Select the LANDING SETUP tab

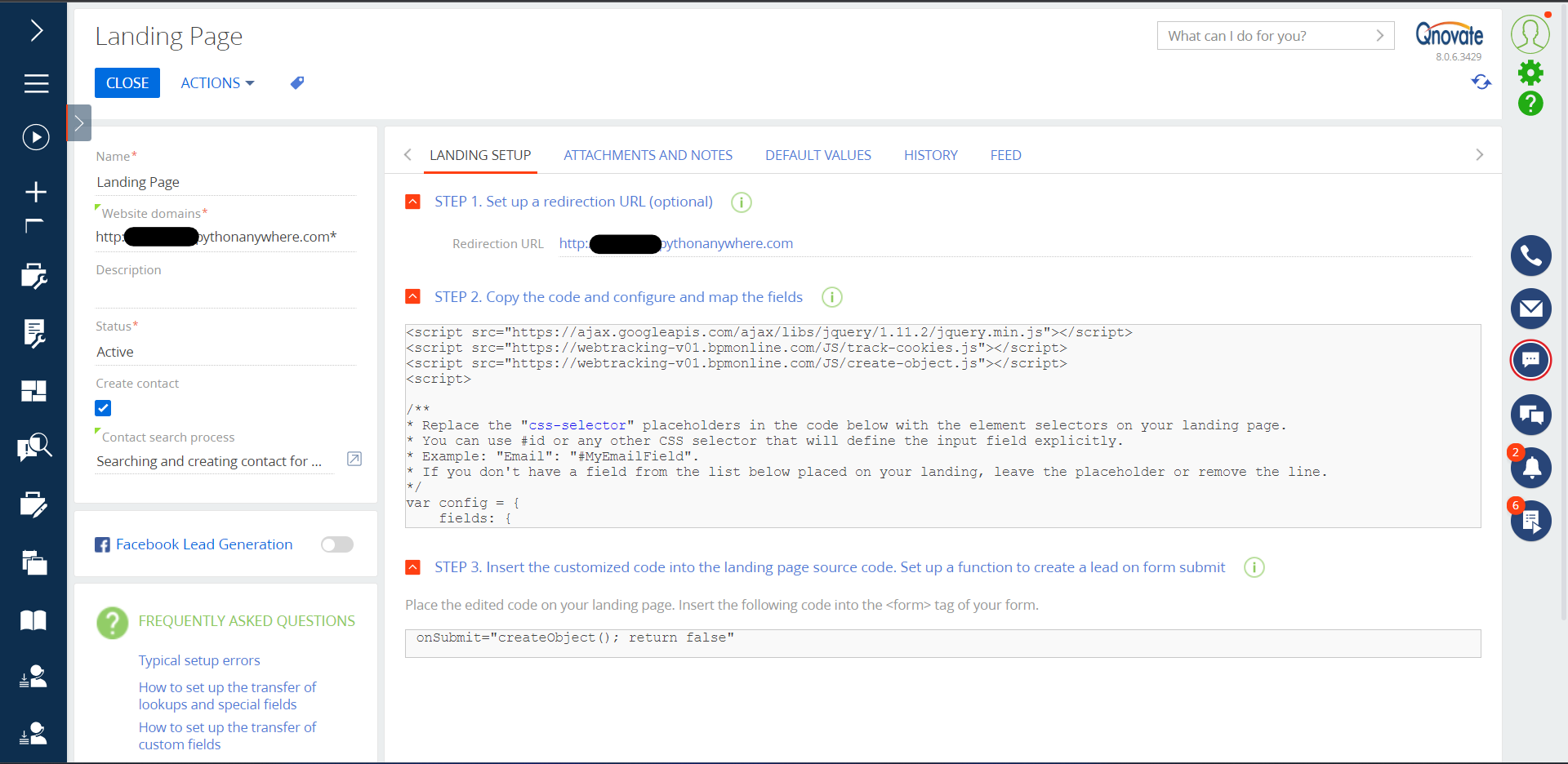[480, 155]
